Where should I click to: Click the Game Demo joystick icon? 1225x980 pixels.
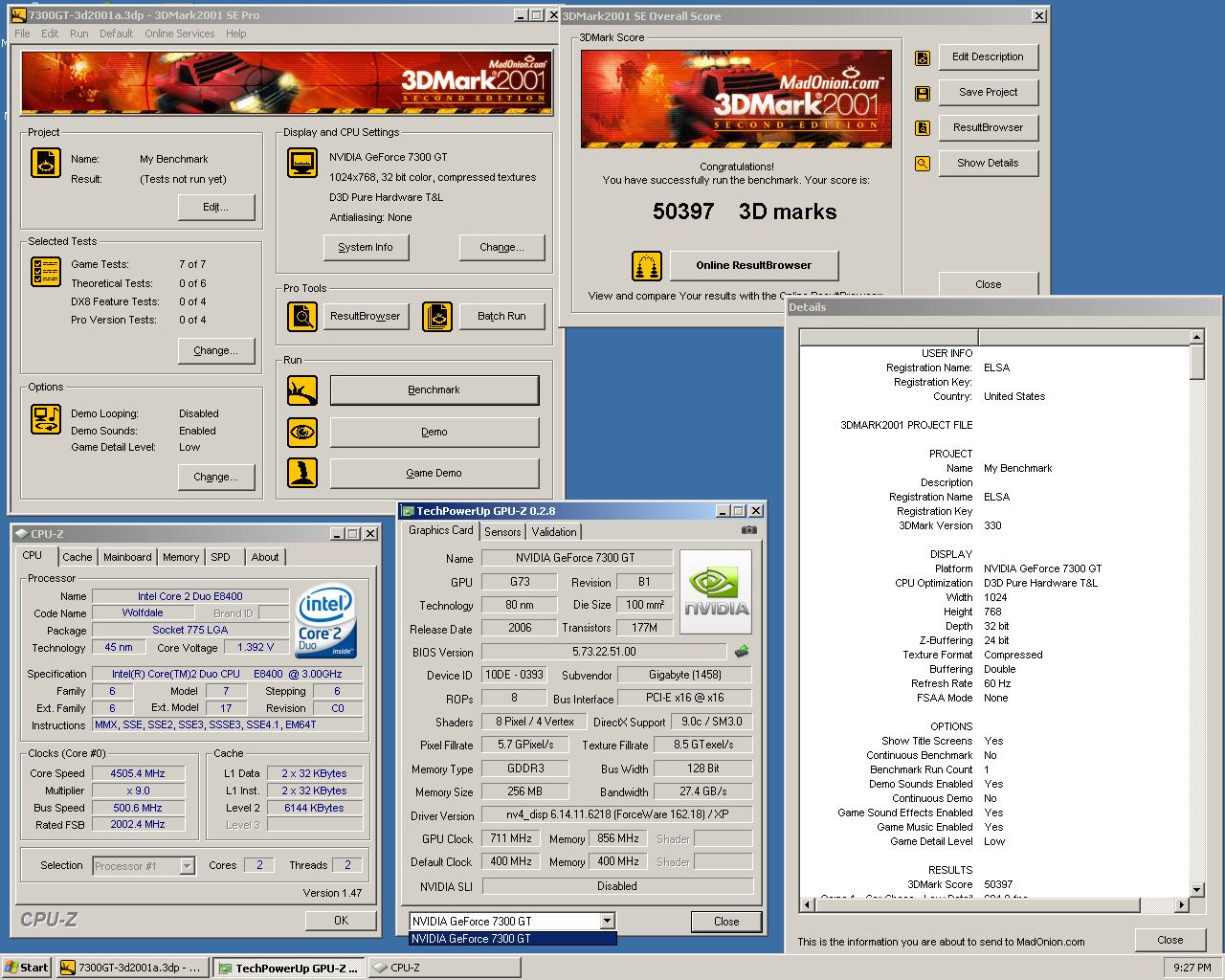click(x=302, y=473)
